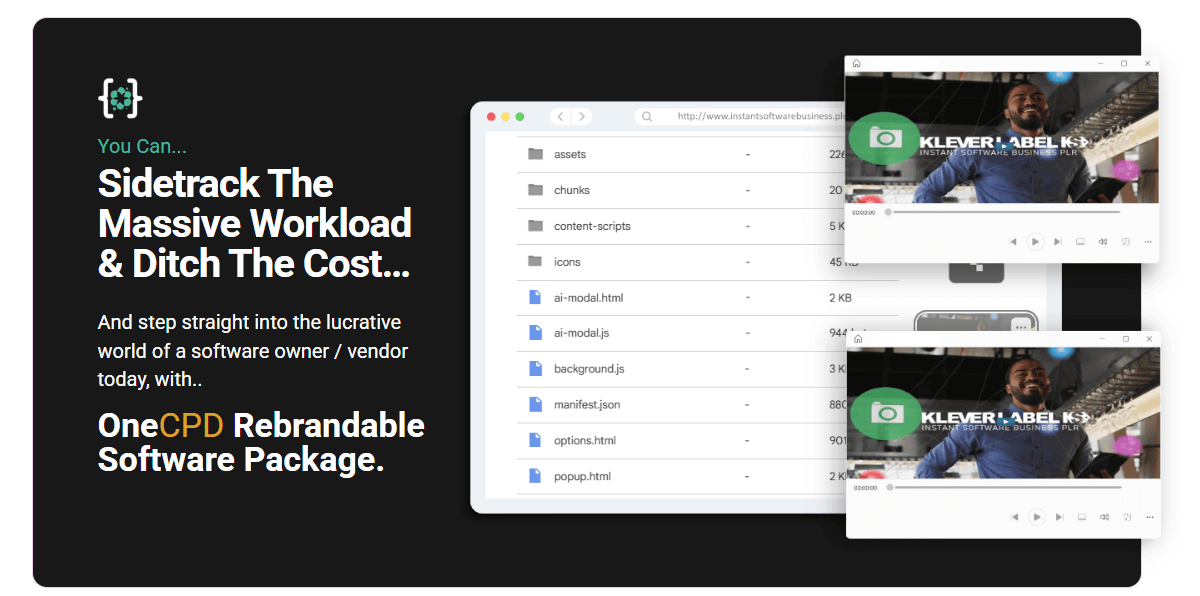Click the chunks folder icon

535,190
